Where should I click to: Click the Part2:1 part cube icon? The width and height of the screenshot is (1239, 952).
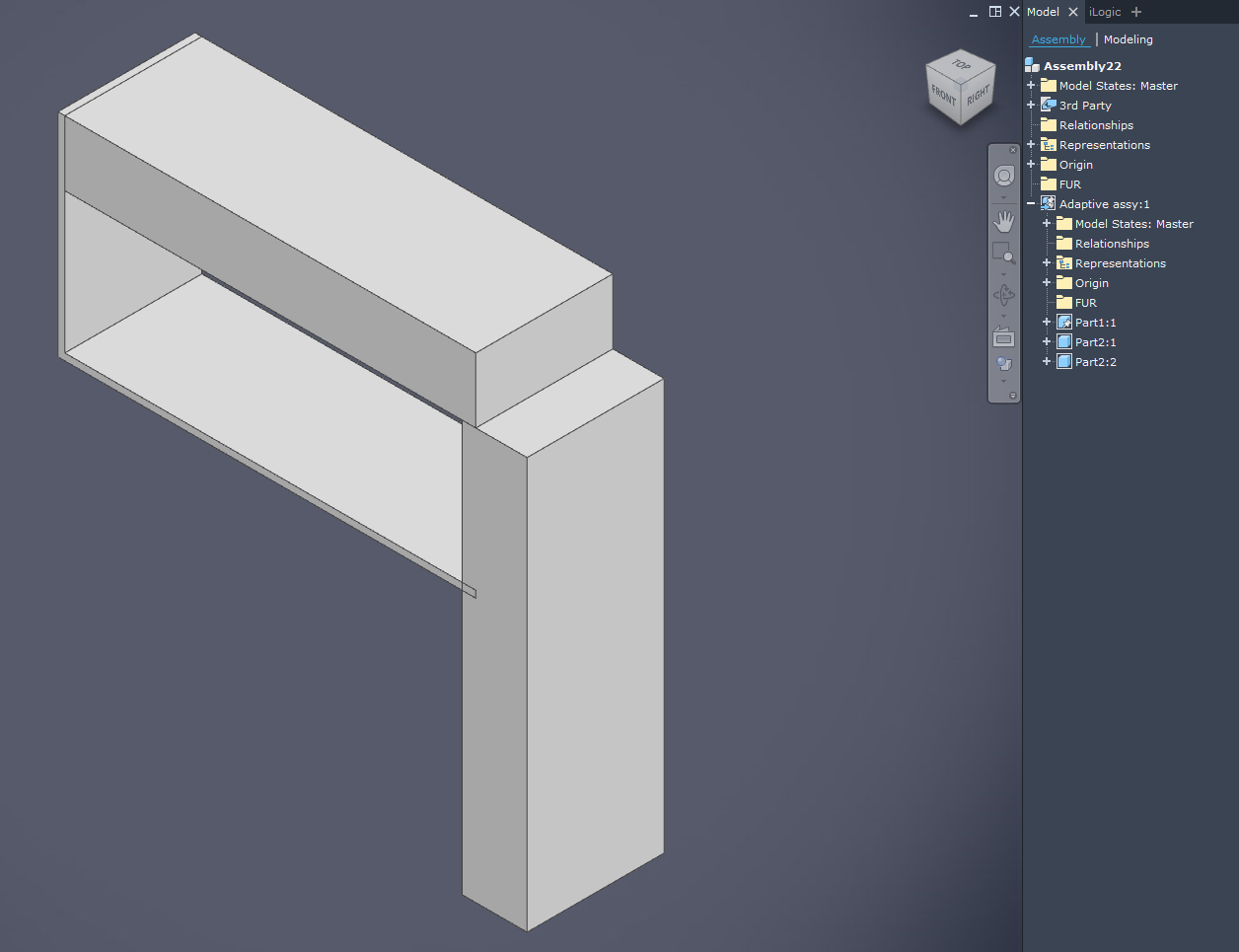(x=1064, y=341)
